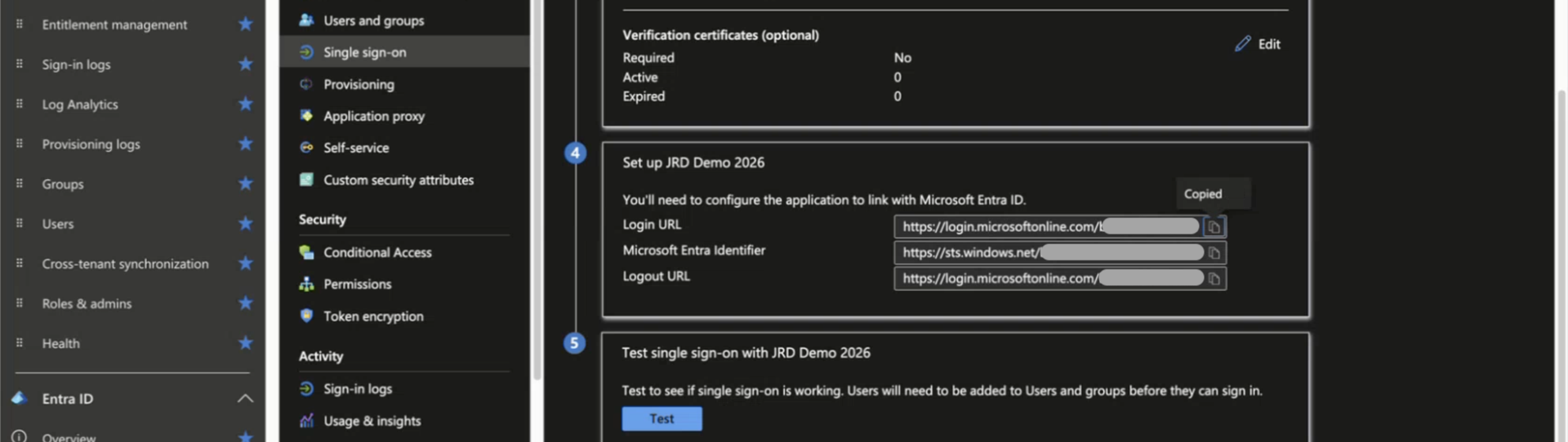Toggle the Users favorite star
The image size is (1568, 442).
pos(245,223)
